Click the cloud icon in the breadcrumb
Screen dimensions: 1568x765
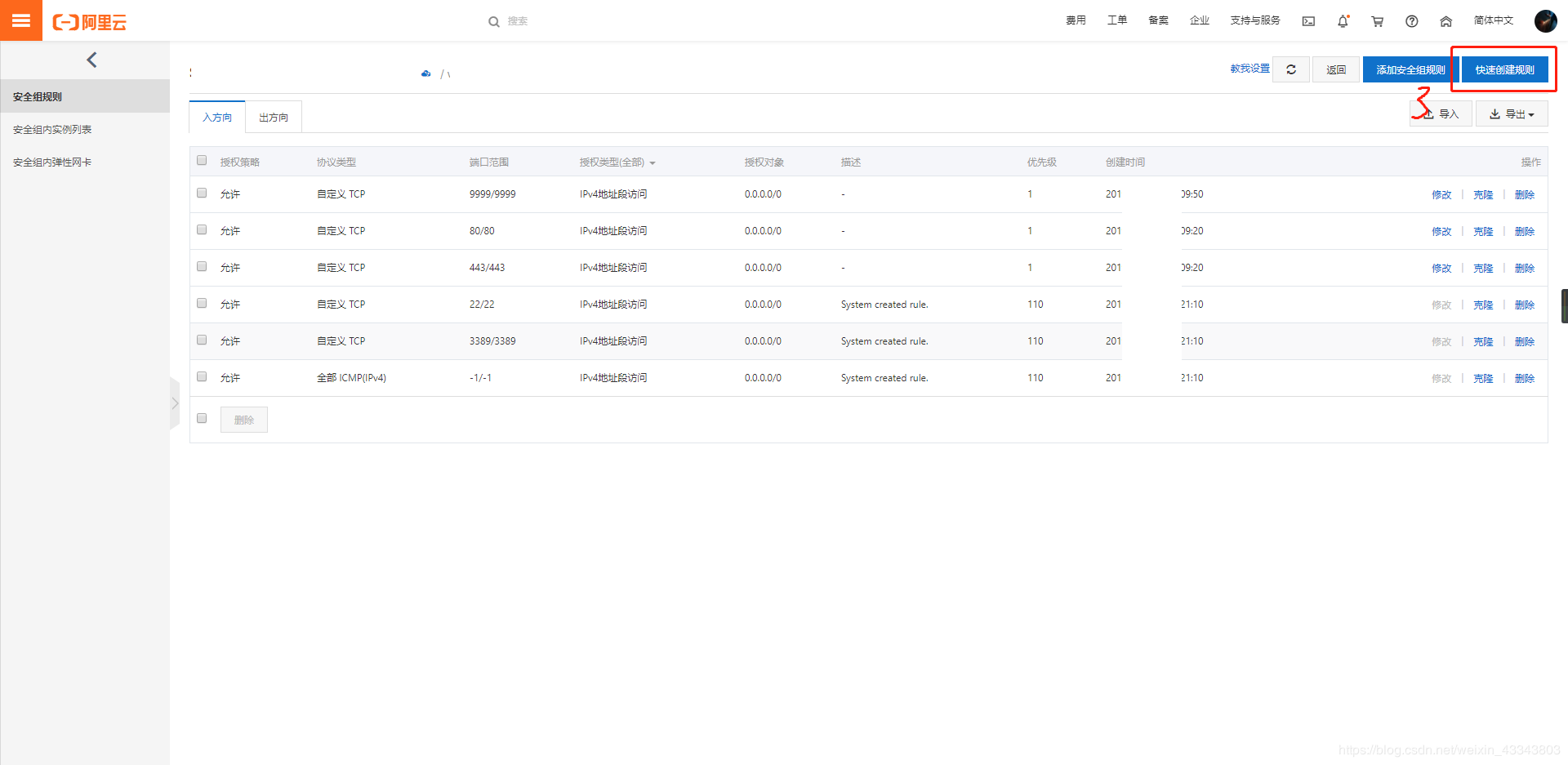(x=425, y=73)
